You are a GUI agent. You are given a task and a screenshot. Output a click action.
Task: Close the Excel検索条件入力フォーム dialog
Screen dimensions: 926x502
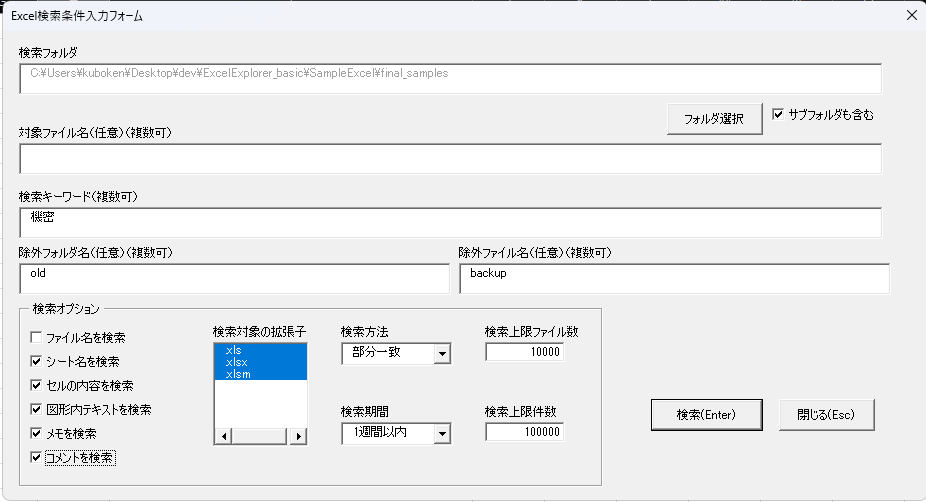pyautogui.click(x=912, y=15)
